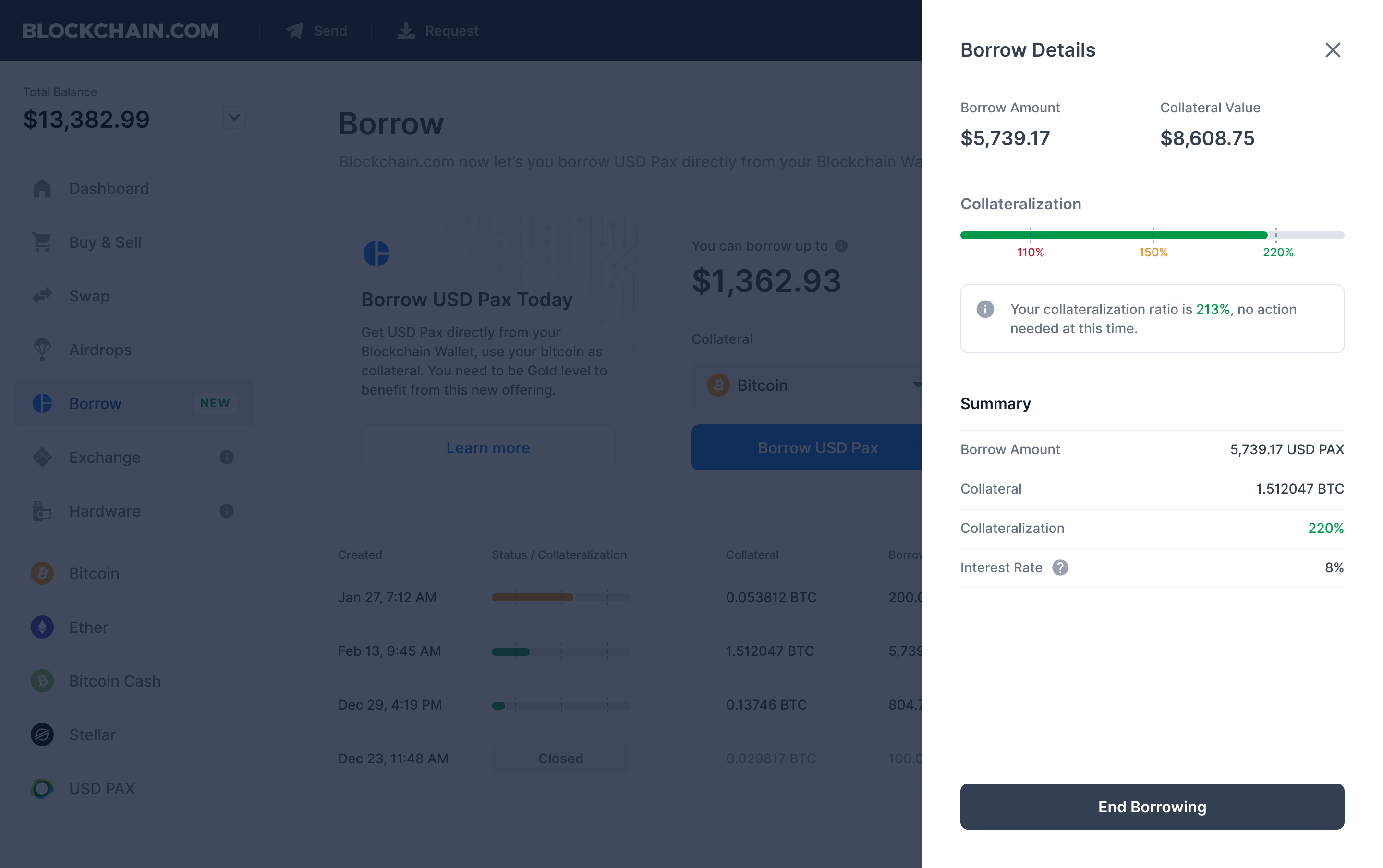
Task: Select the Buy and Sell menu item
Action: (x=105, y=242)
